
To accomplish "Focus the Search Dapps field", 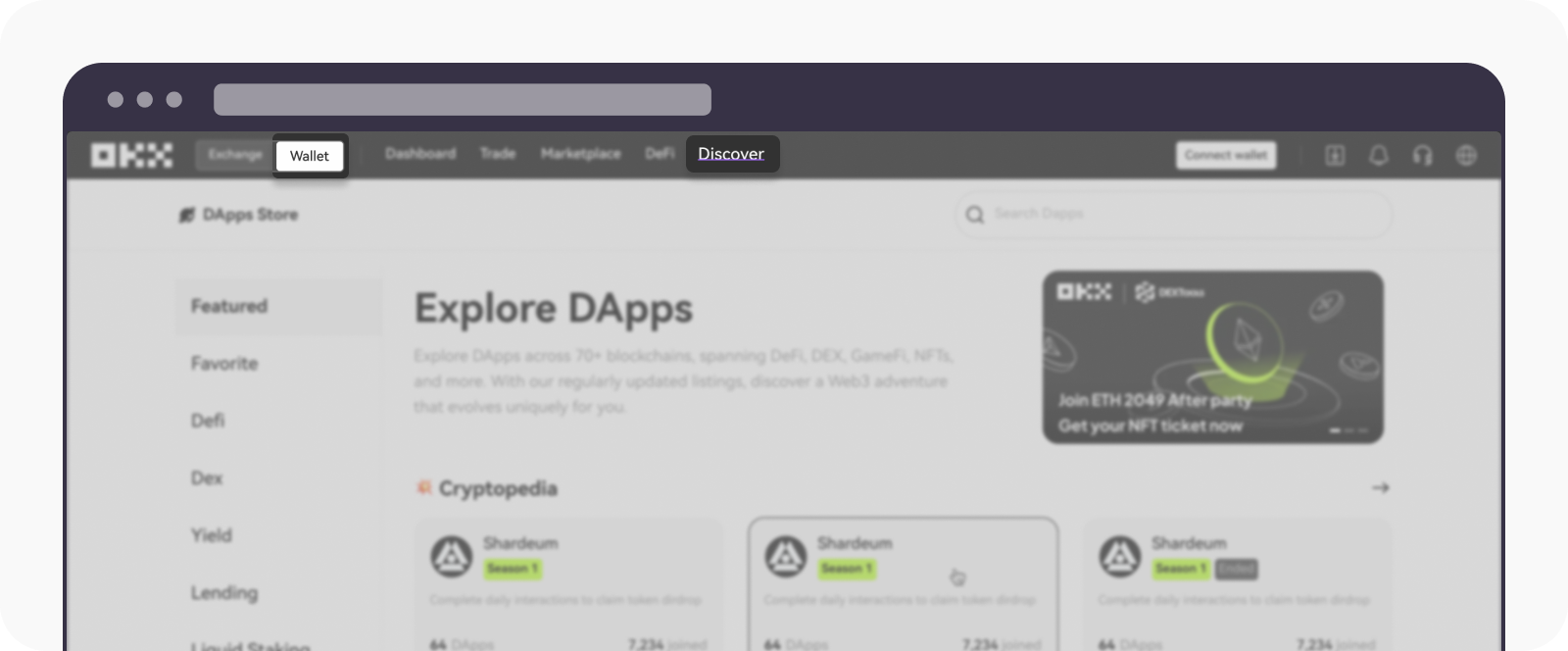I will [1173, 214].
